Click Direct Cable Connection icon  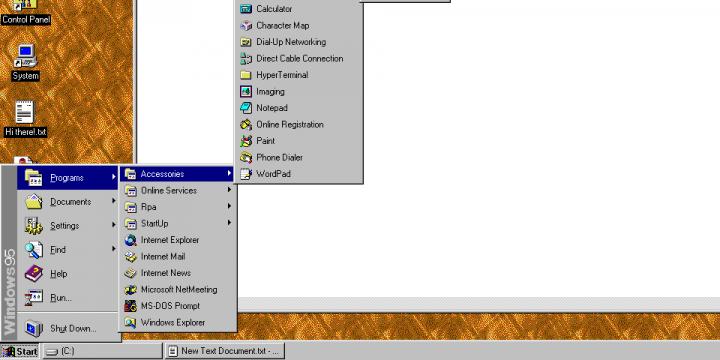pos(246,58)
